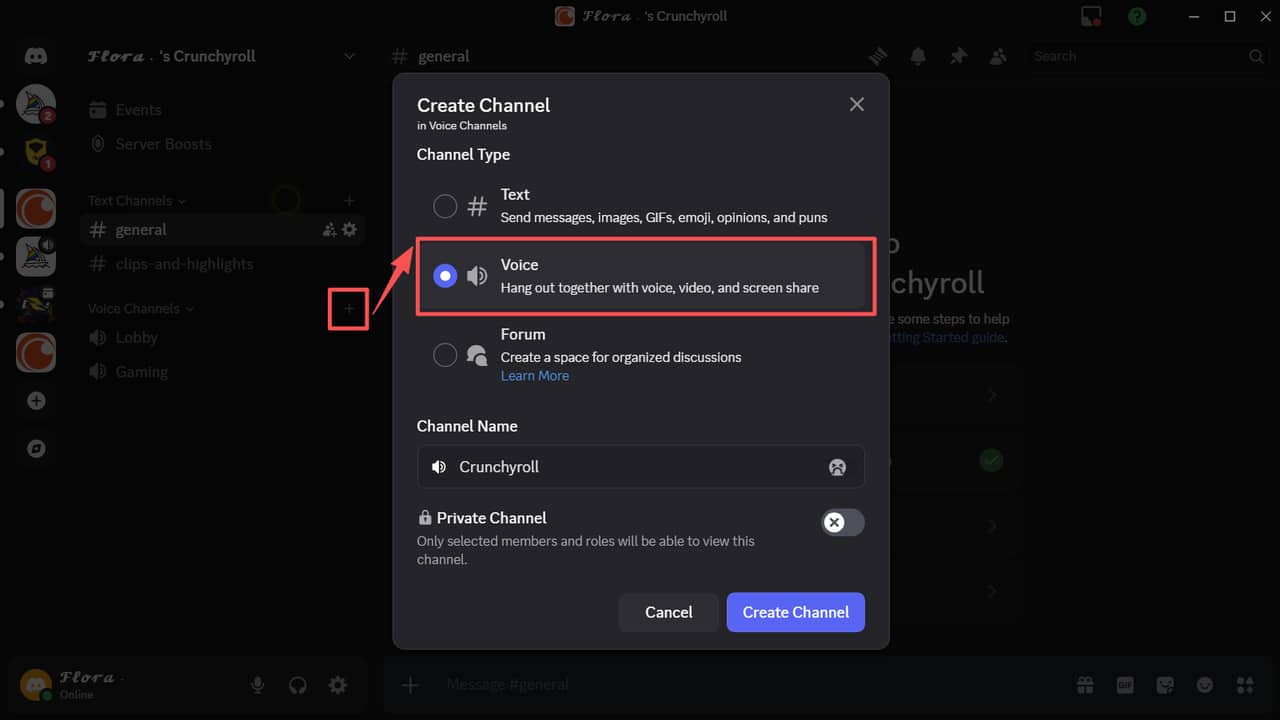Select the Forum channel type radio button
Image resolution: width=1280 pixels, height=720 pixels.
445,354
